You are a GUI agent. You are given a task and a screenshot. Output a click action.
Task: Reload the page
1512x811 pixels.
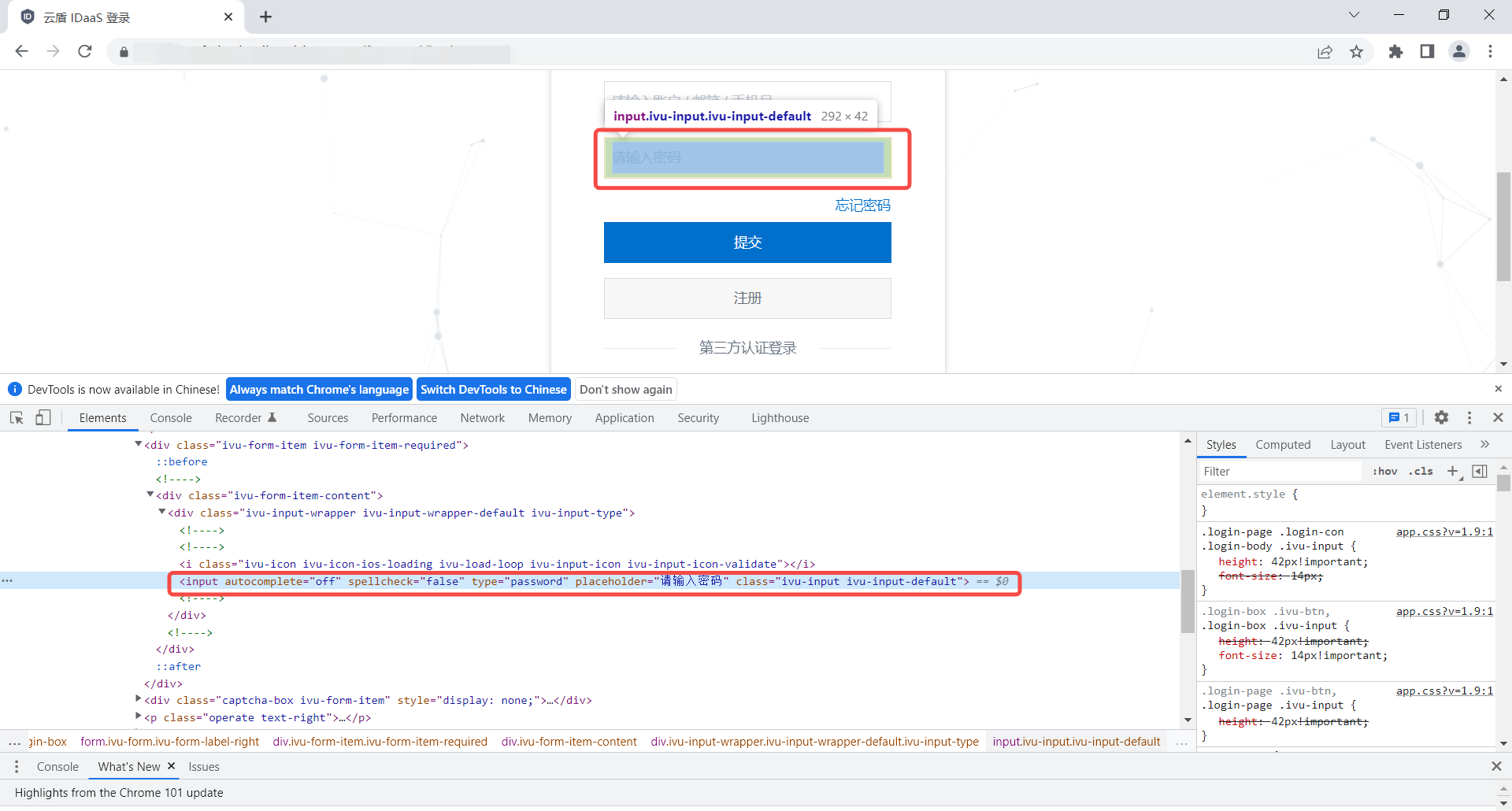pos(85,52)
